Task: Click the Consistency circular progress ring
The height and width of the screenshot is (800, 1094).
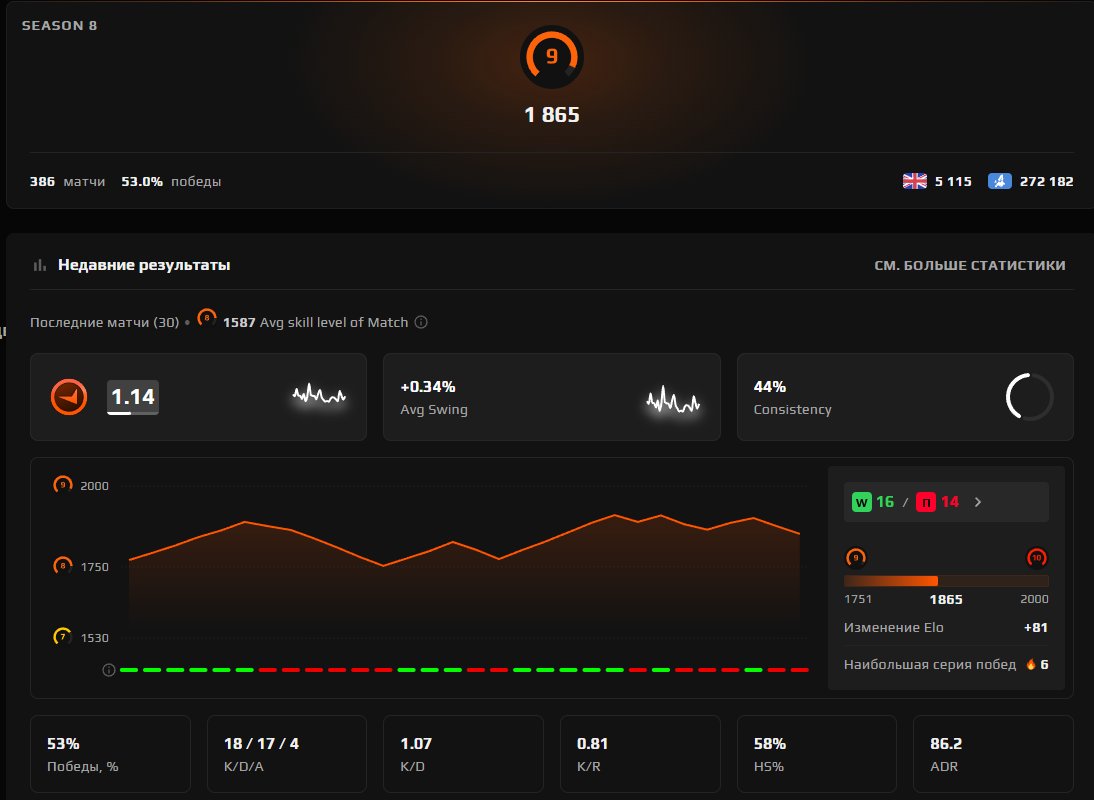Action: coord(1029,397)
